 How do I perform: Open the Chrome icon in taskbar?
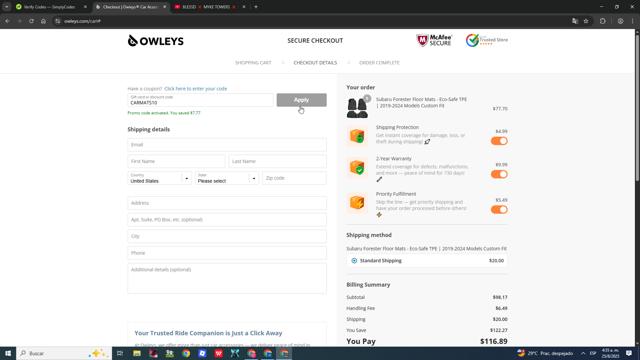click(186, 353)
